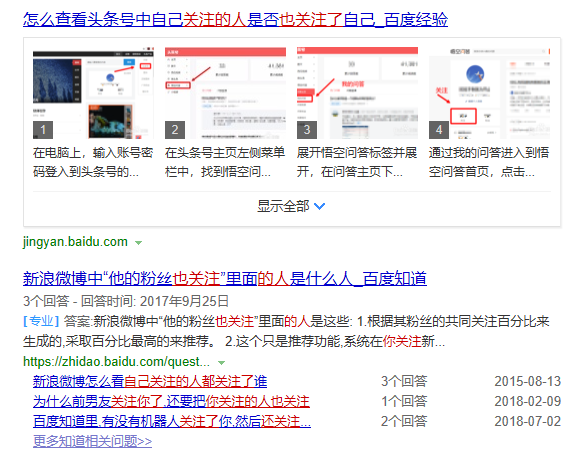Open link 百度知道里有没有机器人关注了你
Image resolution: width=579 pixels, height=453 pixels.
coord(172,421)
